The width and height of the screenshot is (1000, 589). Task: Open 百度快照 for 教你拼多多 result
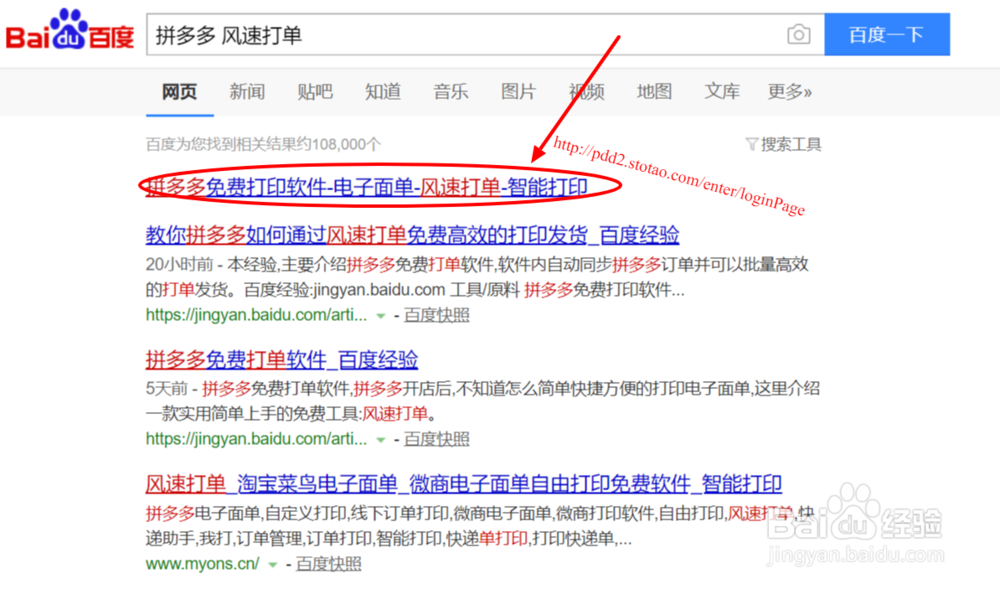point(437,315)
